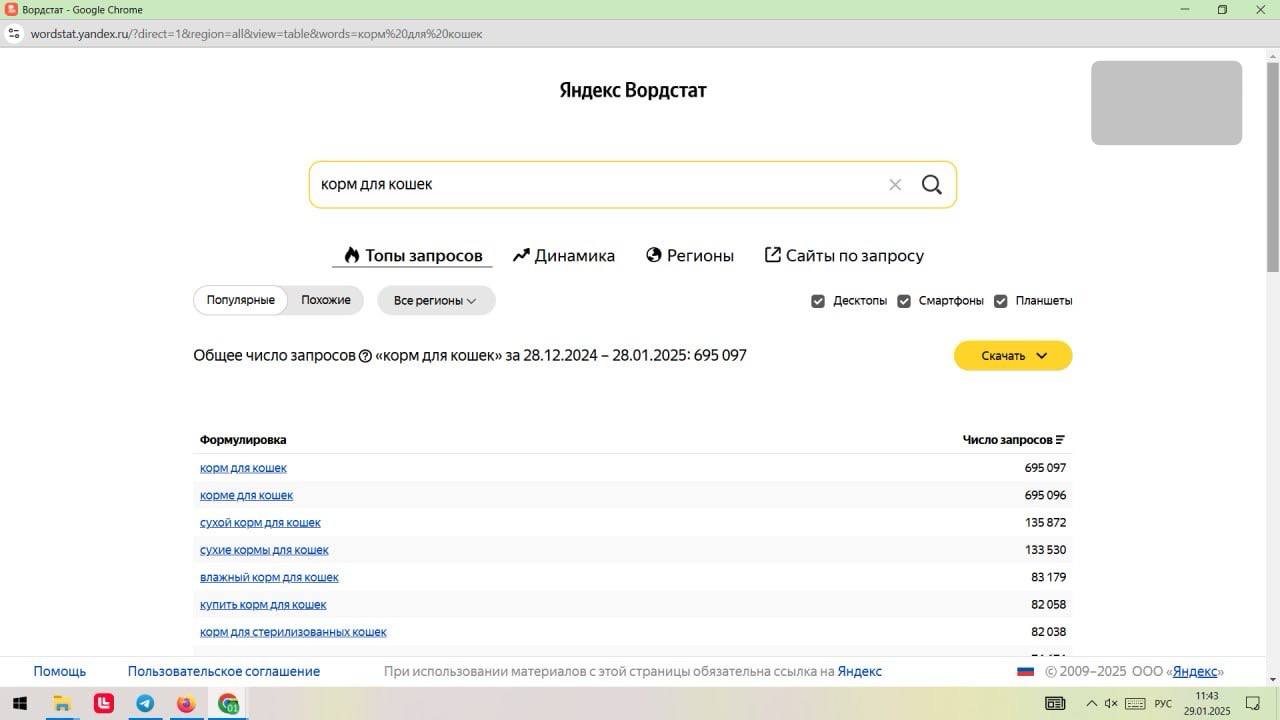Open Firefox from the taskbar
The height and width of the screenshot is (720, 1280).
click(186, 704)
